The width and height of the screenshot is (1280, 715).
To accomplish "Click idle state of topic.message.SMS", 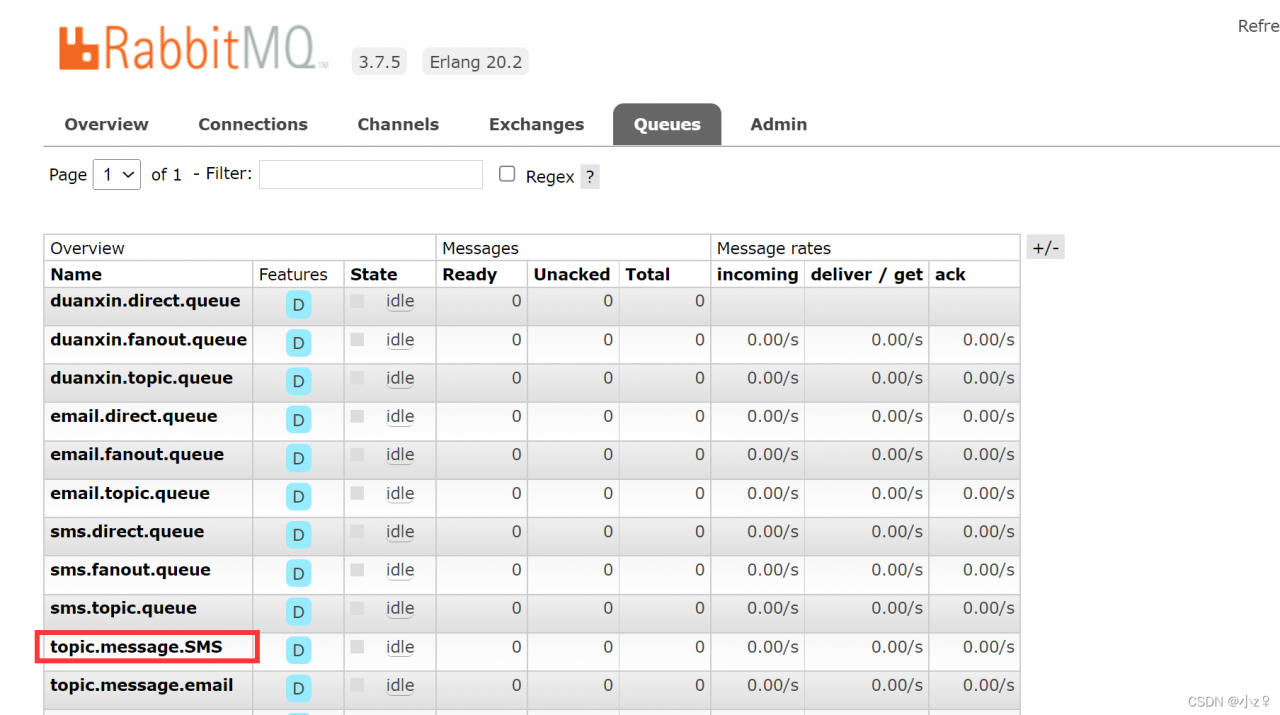I will 400,647.
